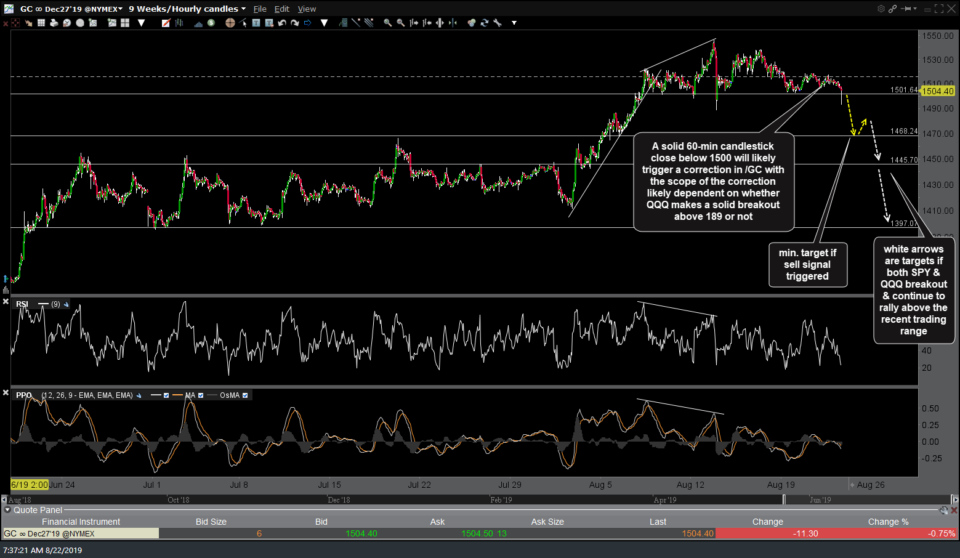960x558 pixels.
Task: Click the chart window icon at top-left
Action: [x=9, y=9]
